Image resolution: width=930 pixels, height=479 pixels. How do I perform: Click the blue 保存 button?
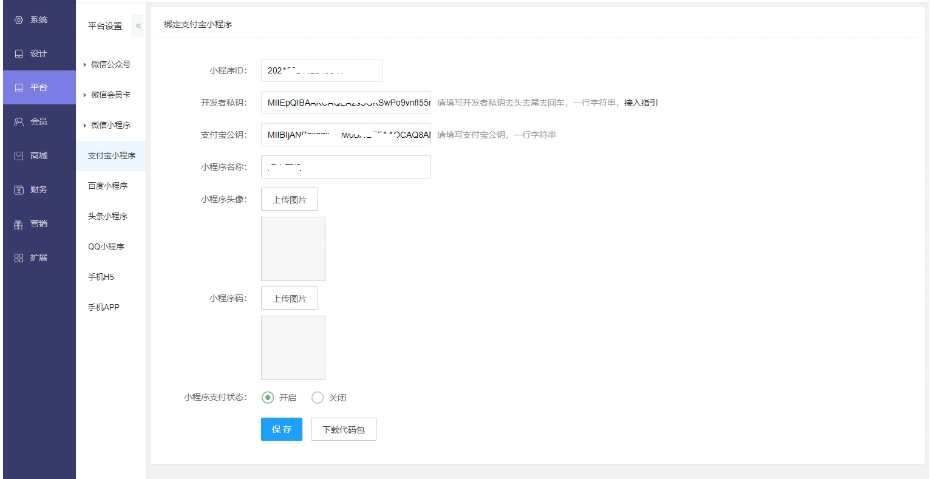click(x=282, y=429)
